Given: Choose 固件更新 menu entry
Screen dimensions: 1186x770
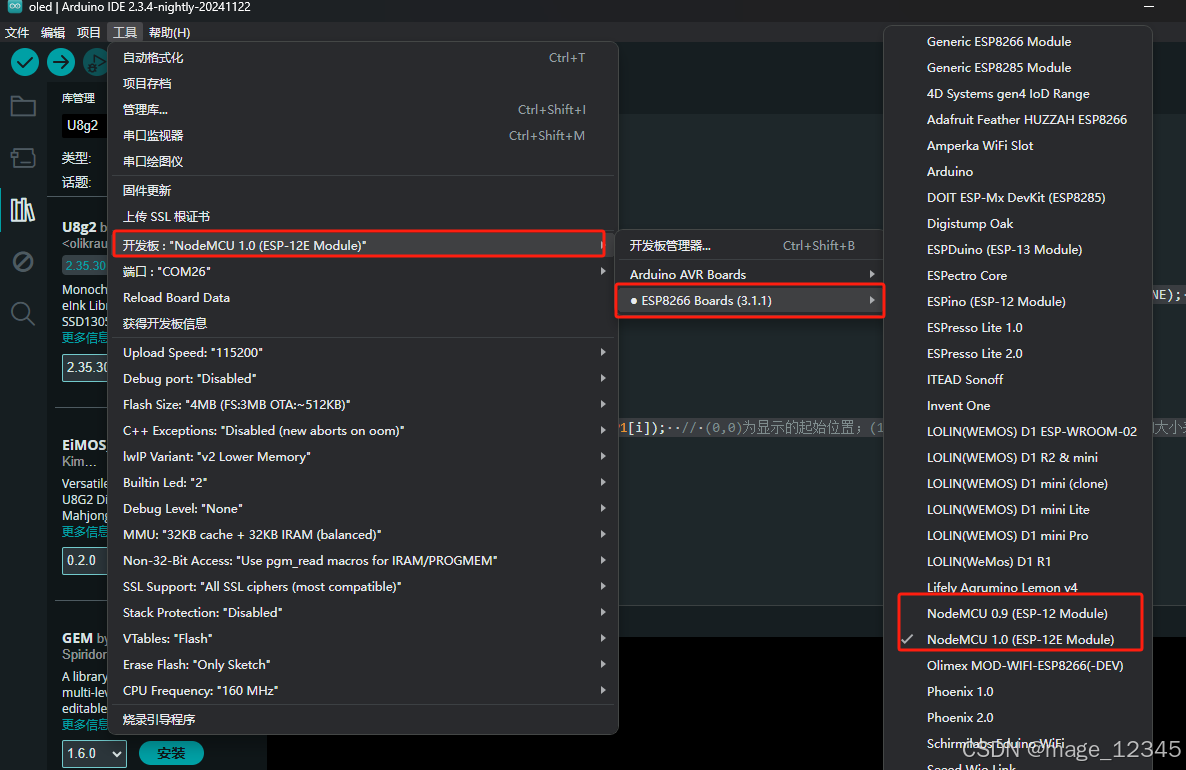Looking at the screenshot, I should click(x=363, y=191).
